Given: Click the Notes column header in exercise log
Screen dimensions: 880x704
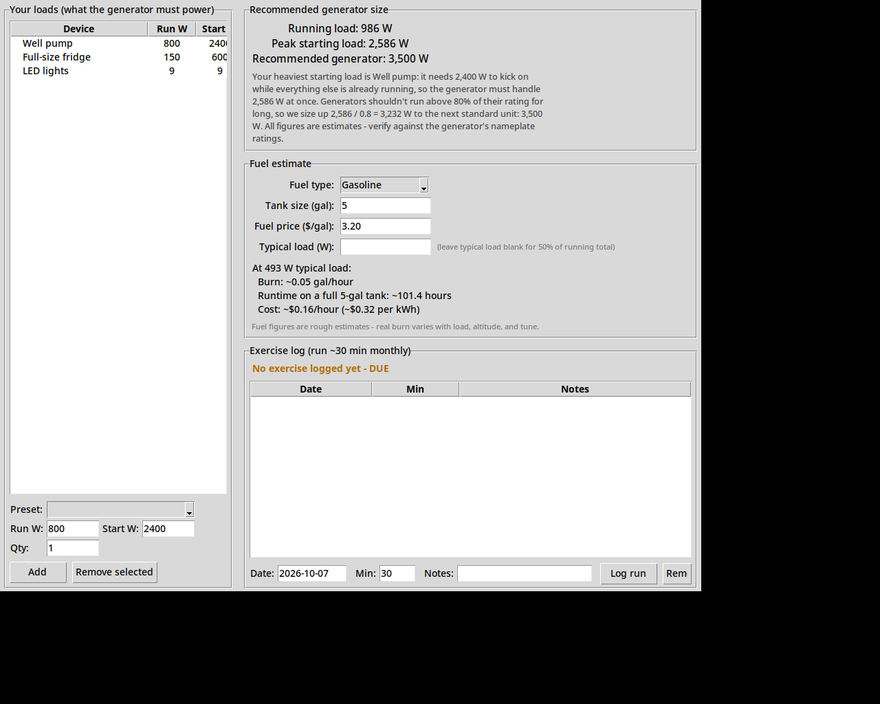Looking at the screenshot, I should 575,389.
